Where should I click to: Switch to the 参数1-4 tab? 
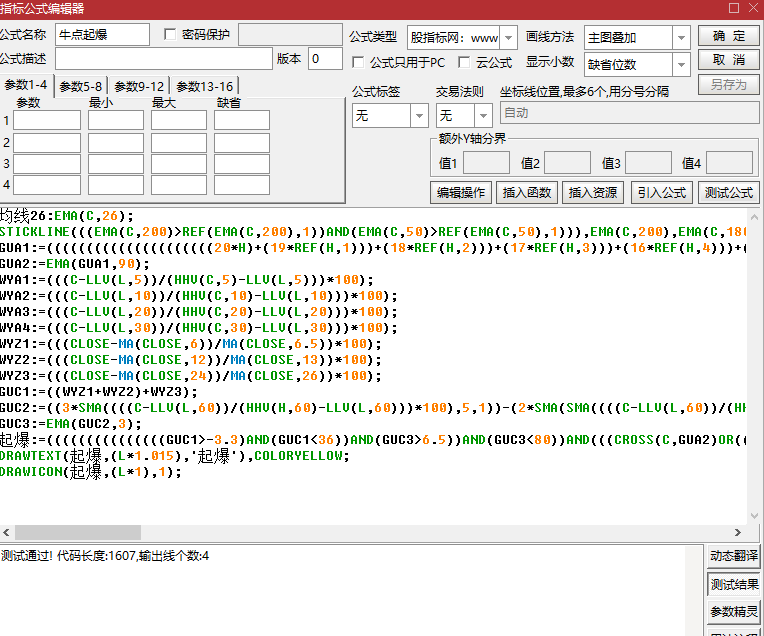[x=26, y=85]
